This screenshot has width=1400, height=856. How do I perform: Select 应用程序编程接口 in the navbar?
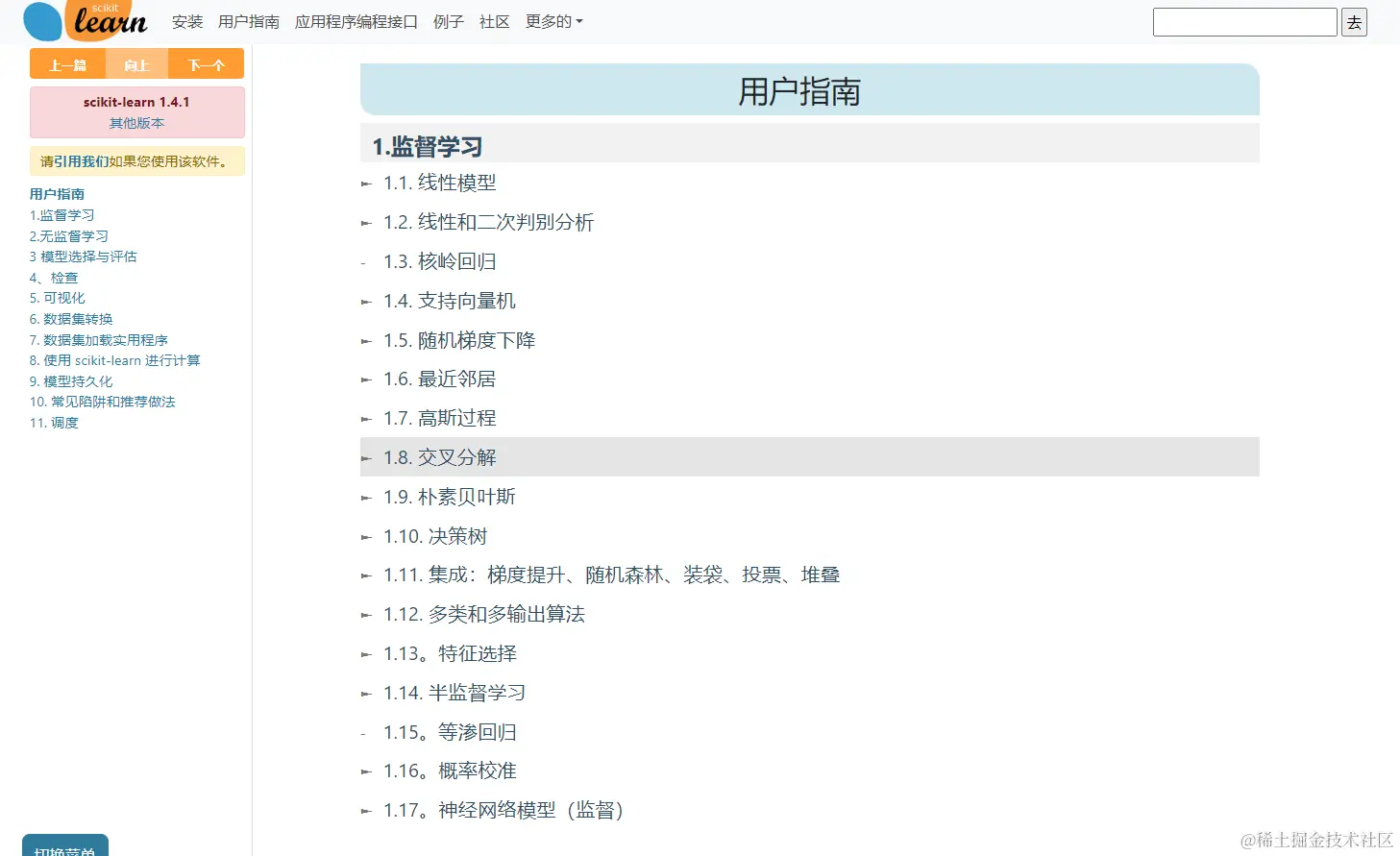tap(356, 21)
